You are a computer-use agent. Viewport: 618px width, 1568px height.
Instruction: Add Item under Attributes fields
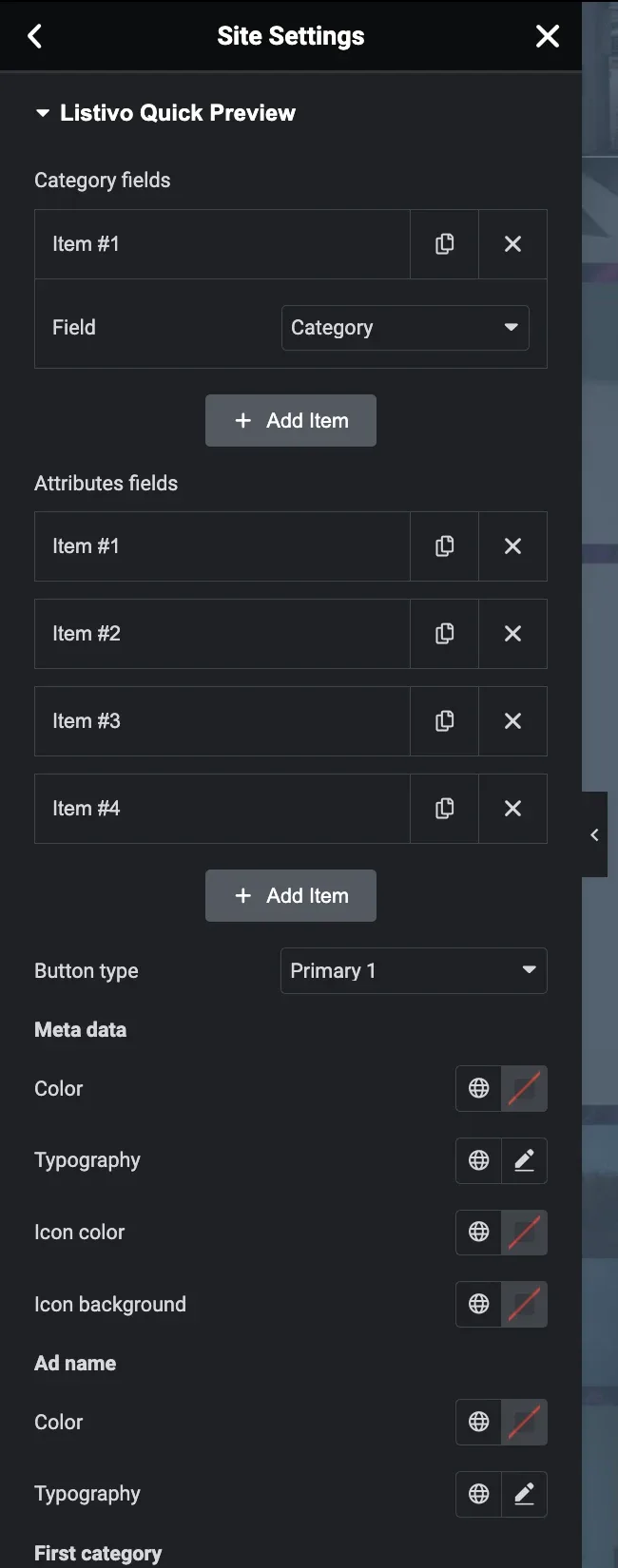(291, 895)
